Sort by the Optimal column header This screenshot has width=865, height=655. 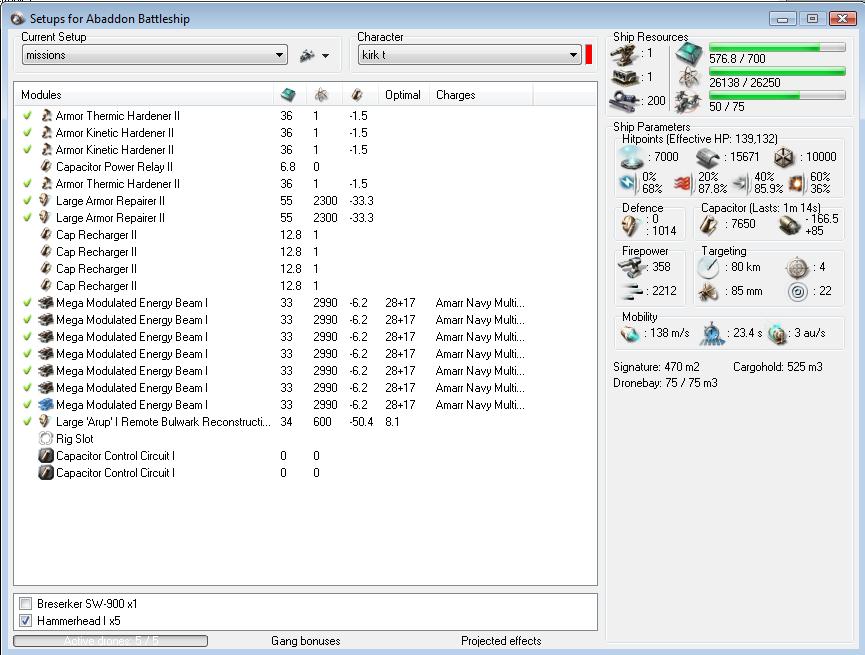(403, 95)
